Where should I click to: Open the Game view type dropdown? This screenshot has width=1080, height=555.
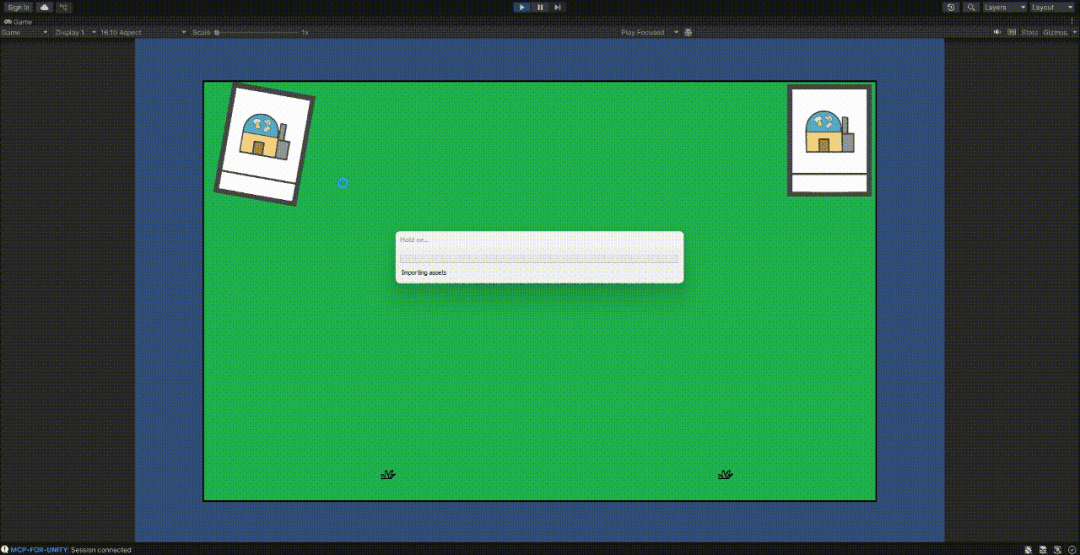click(25, 32)
